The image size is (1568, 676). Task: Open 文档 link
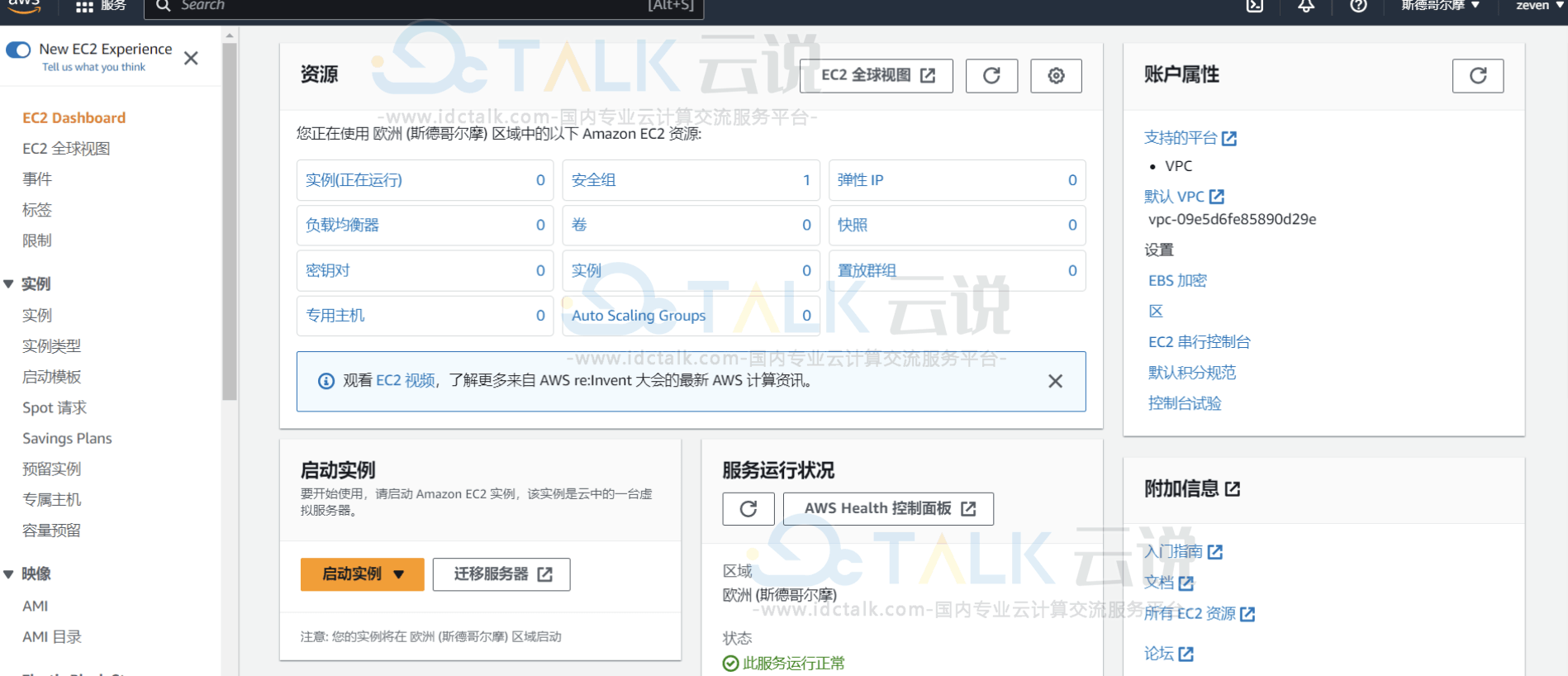point(1168,583)
